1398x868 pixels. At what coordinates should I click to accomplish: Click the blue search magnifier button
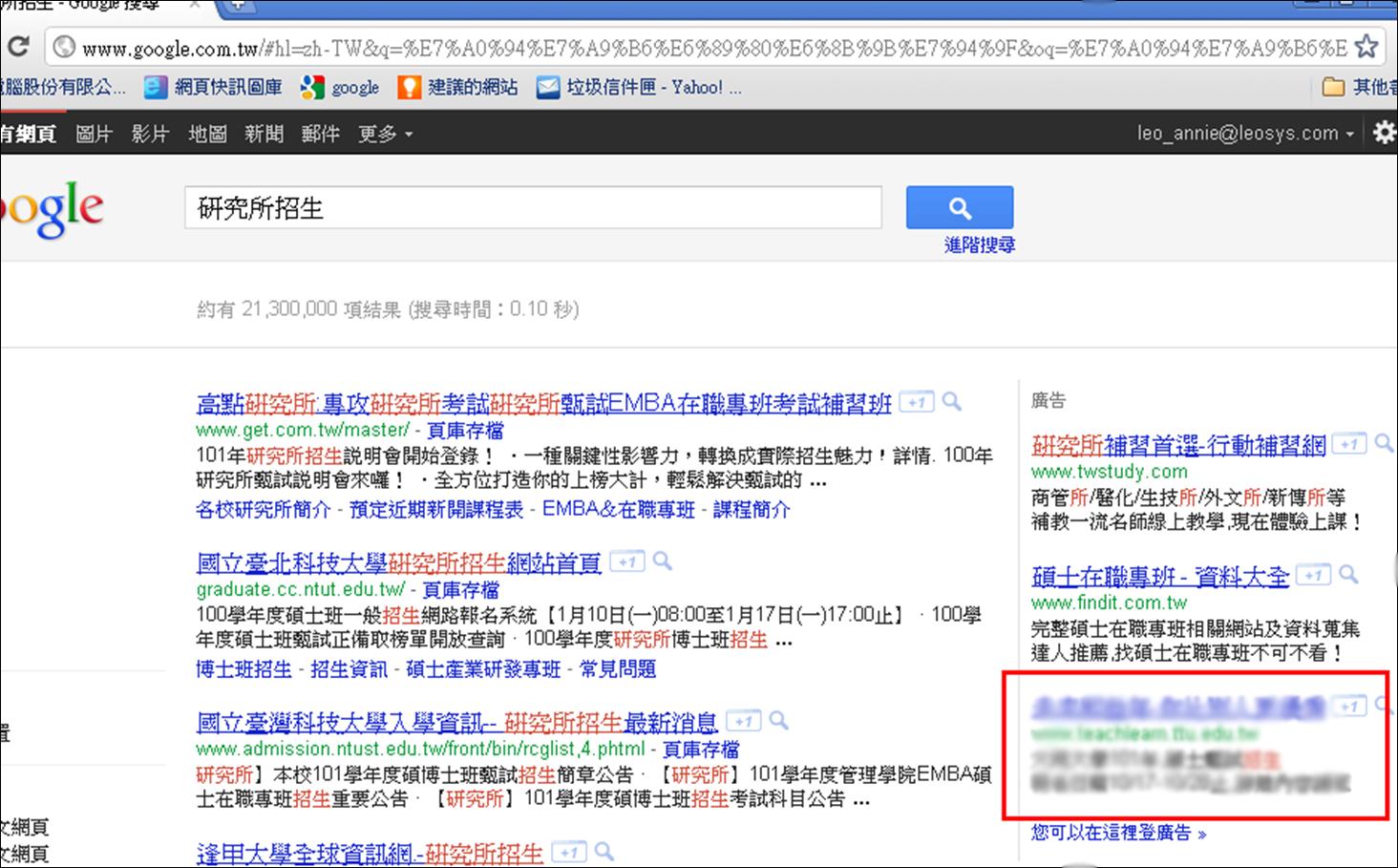(960, 207)
